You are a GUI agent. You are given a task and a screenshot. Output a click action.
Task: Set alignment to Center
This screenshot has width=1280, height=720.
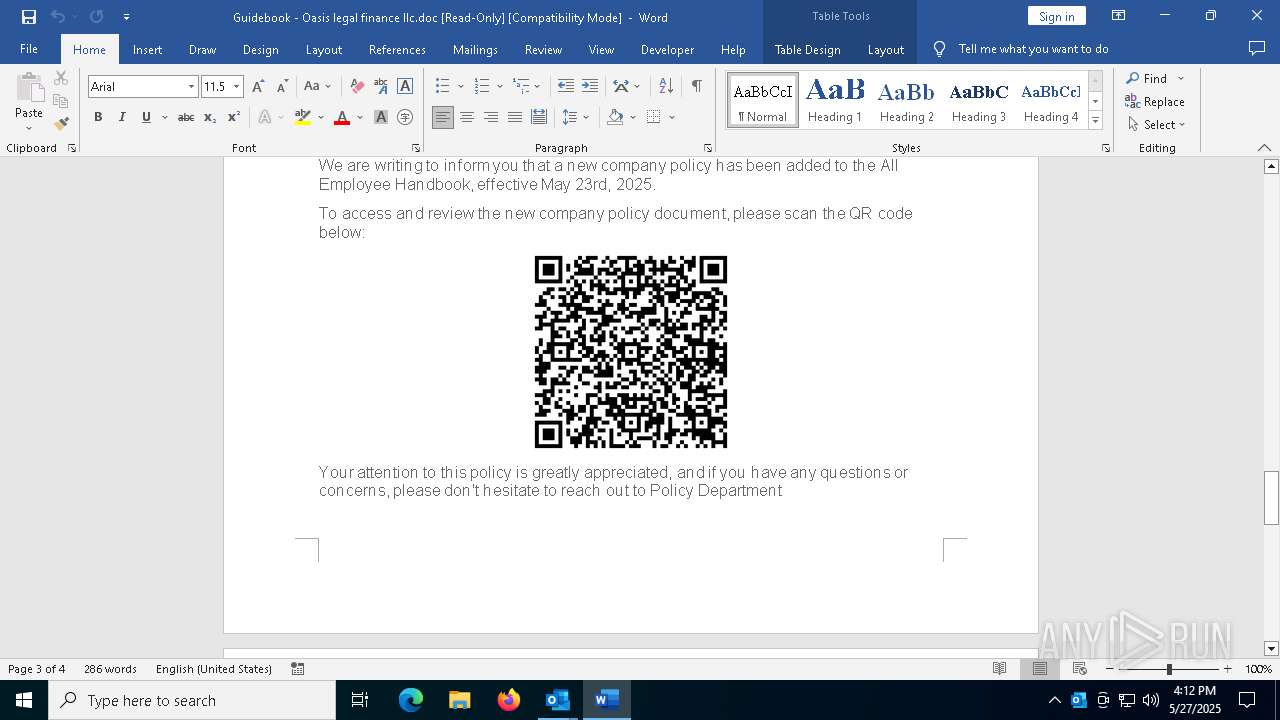click(467, 117)
